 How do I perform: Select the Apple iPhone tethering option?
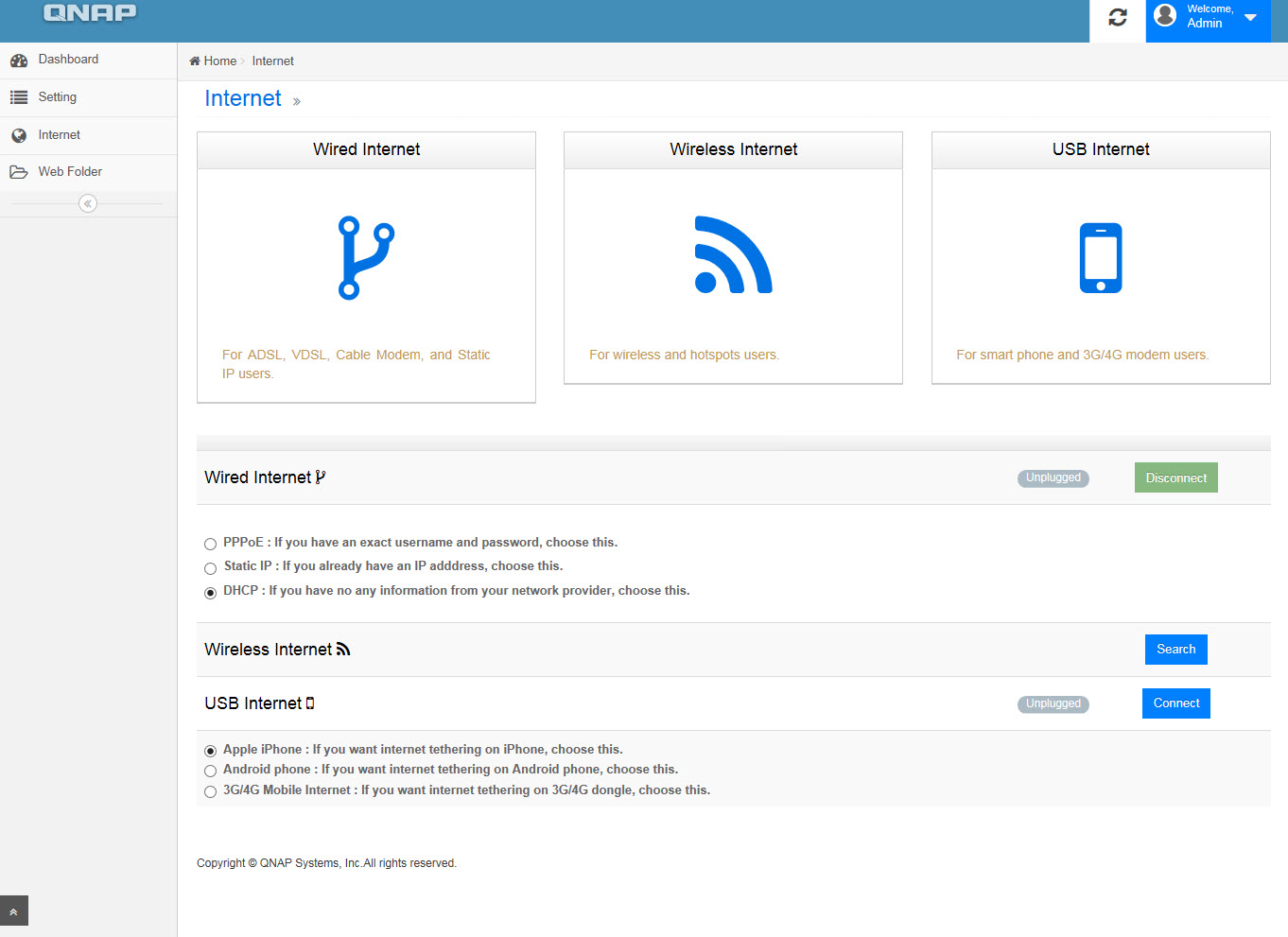point(210,751)
